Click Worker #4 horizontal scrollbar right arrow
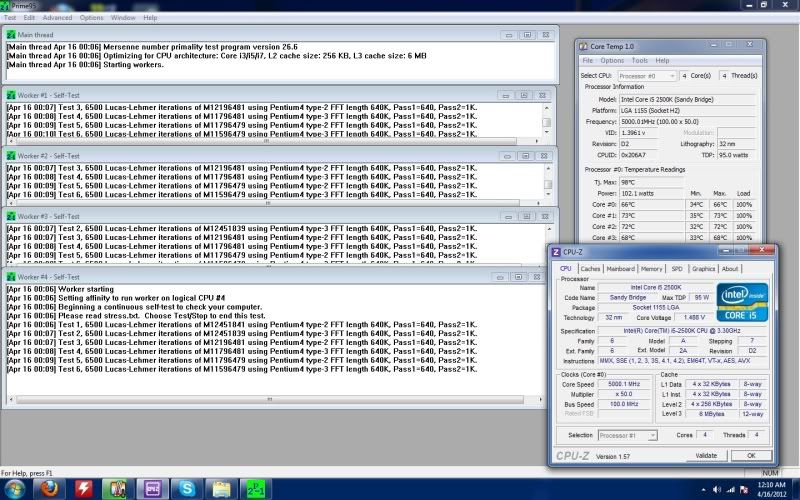 [540, 399]
